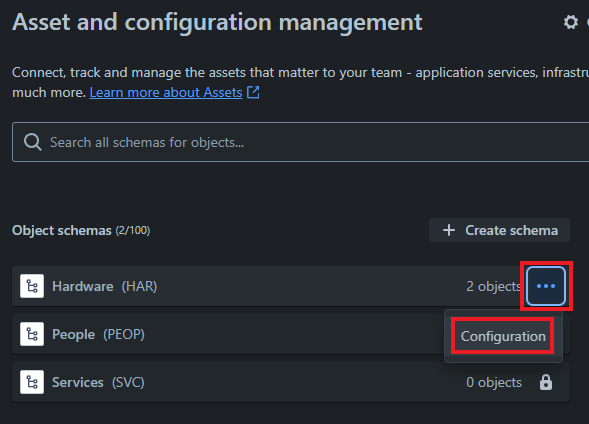Click the magnifier icon in search bar
The width and height of the screenshot is (589, 424).
point(33,142)
